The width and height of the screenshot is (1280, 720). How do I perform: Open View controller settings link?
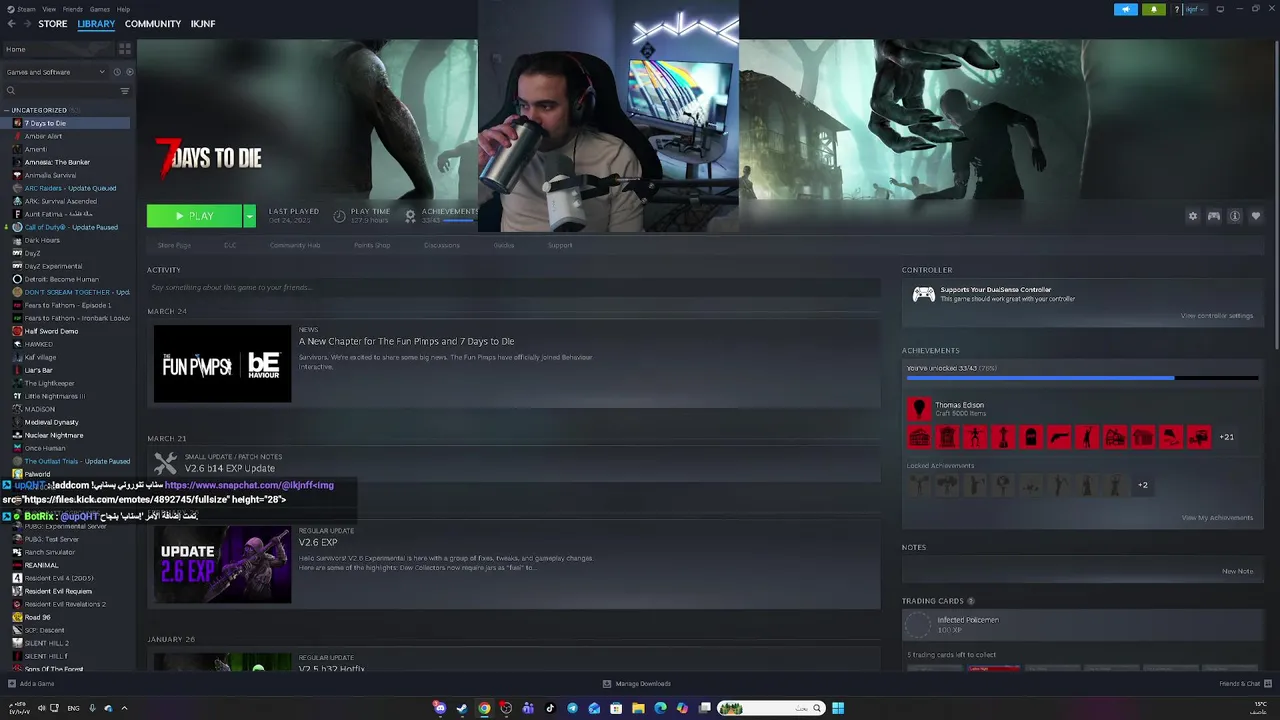click(1217, 316)
